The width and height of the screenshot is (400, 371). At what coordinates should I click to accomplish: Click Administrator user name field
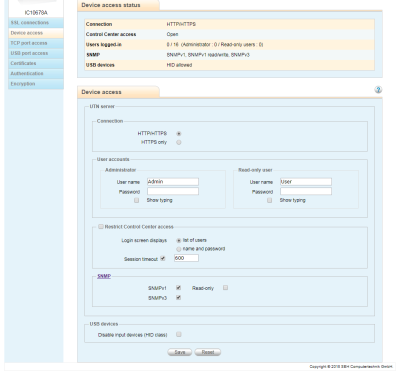click(x=173, y=182)
